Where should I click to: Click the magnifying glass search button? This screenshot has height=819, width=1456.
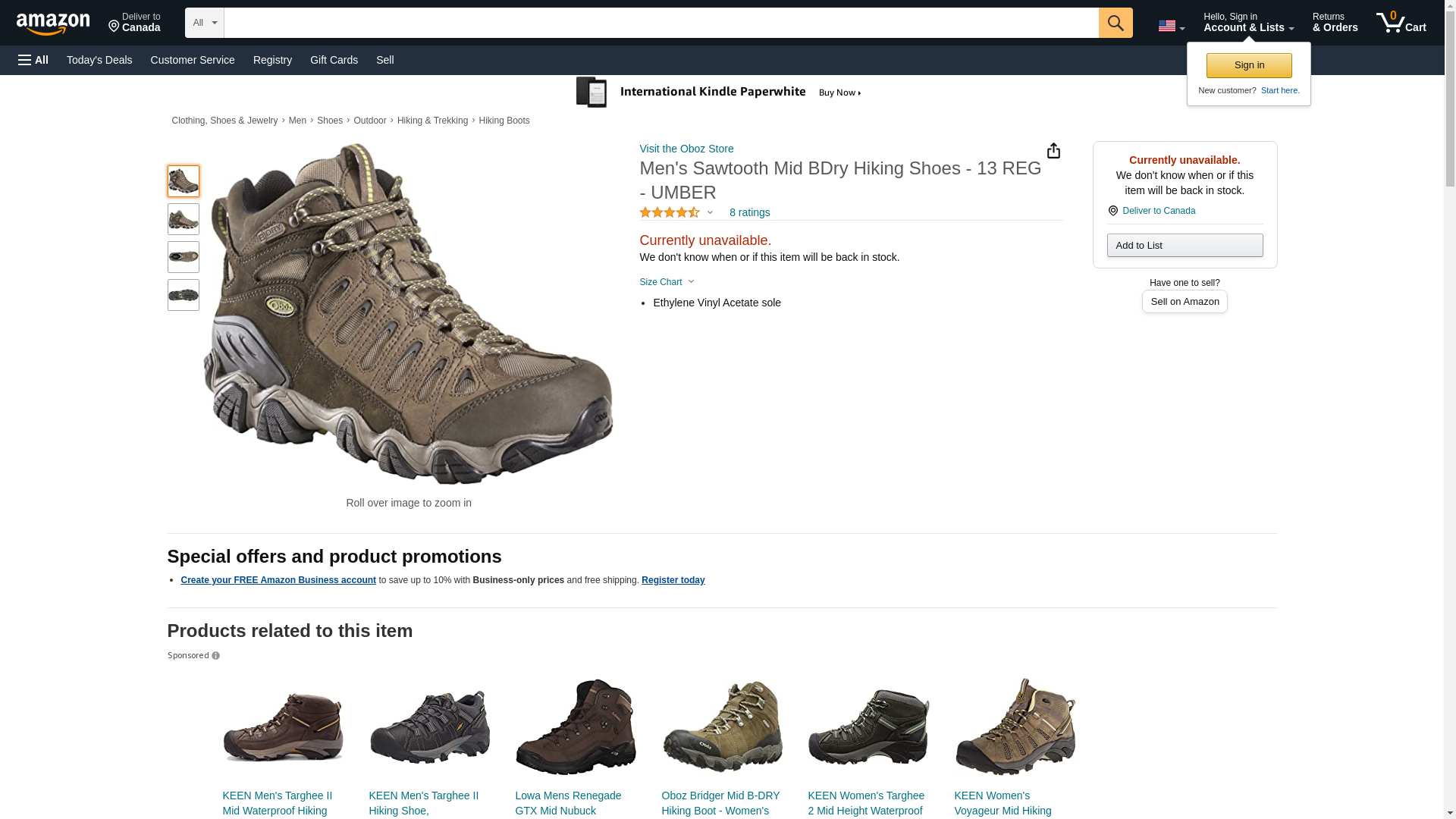[1115, 23]
